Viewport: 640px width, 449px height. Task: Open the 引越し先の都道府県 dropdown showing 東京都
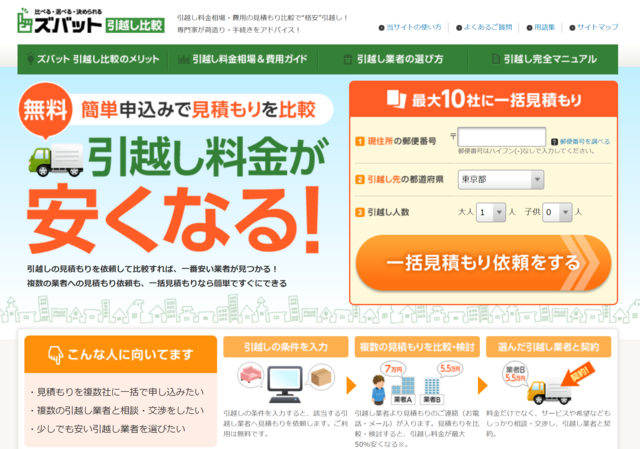pos(501,180)
